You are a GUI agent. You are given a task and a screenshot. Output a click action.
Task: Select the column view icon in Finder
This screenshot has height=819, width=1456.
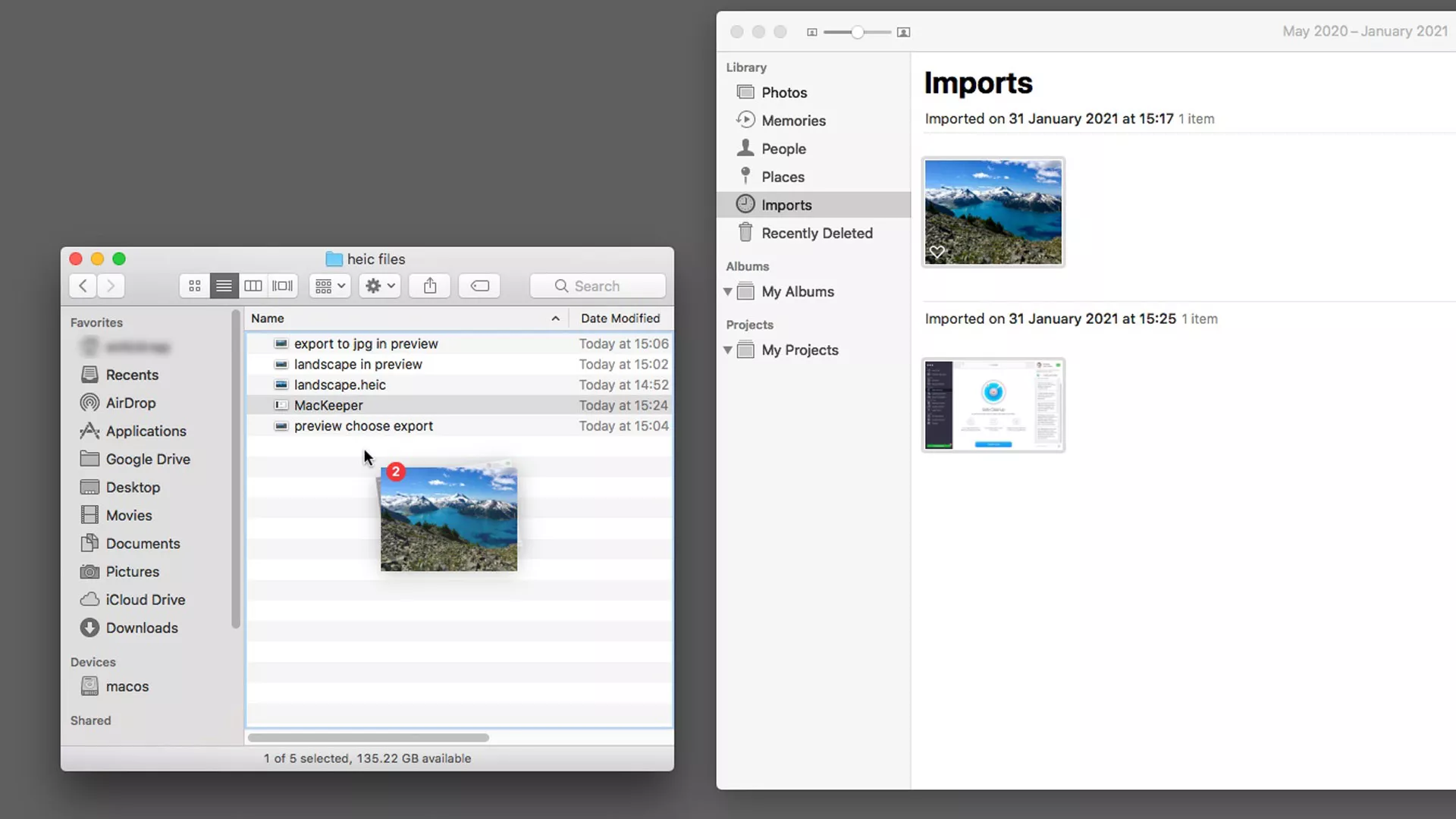pos(253,286)
